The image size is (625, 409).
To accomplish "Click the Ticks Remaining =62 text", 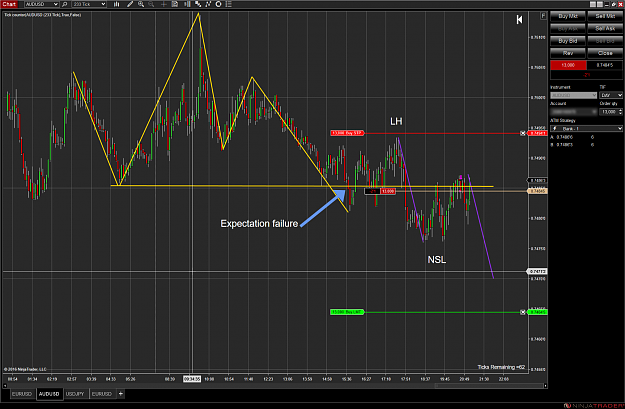I will click(x=501, y=367).
